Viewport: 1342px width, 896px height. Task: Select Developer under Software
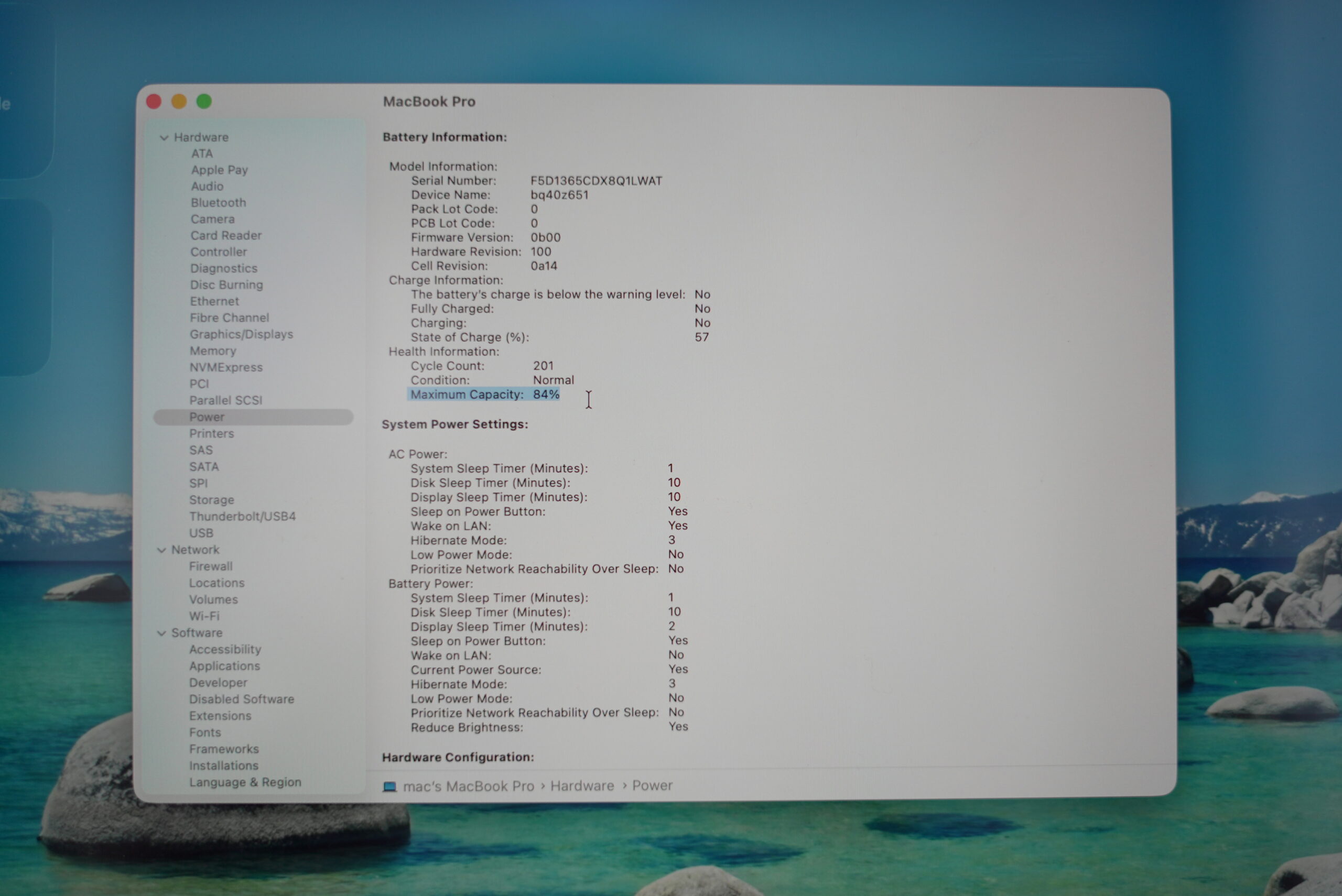218,683
